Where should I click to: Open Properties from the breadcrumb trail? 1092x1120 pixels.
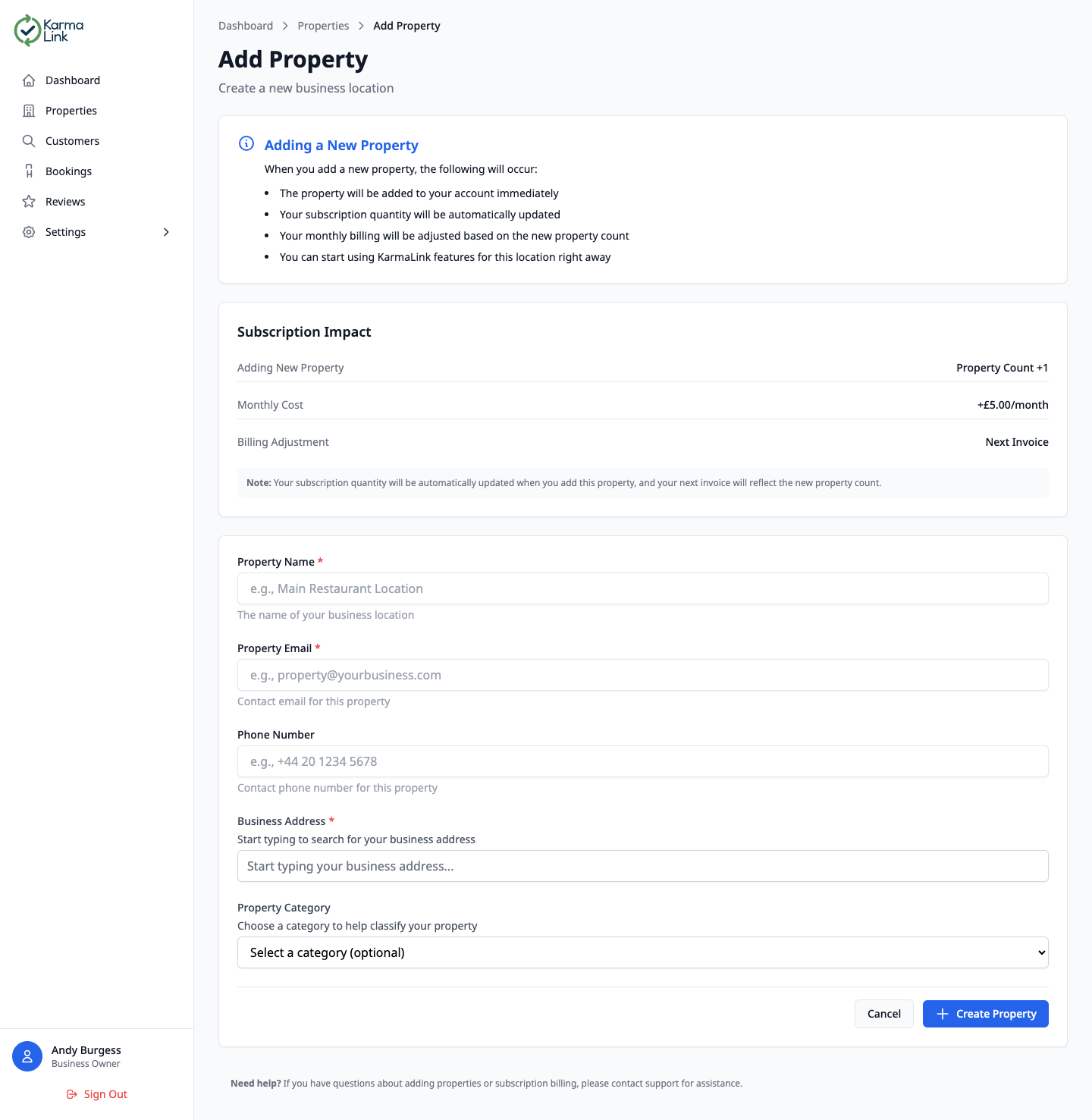[x=323, y=25]
